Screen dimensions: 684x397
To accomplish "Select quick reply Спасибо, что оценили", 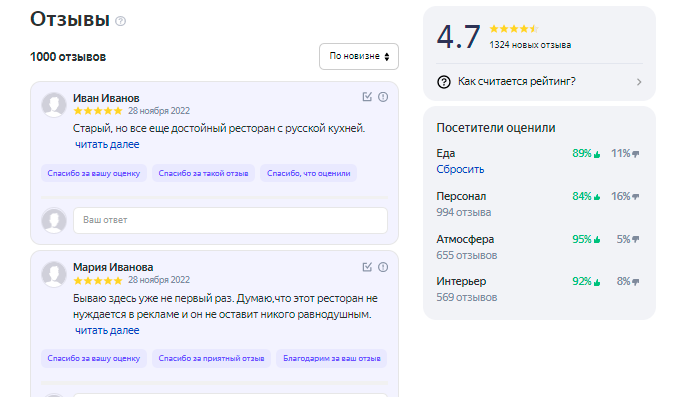I will tap(308, 173).
